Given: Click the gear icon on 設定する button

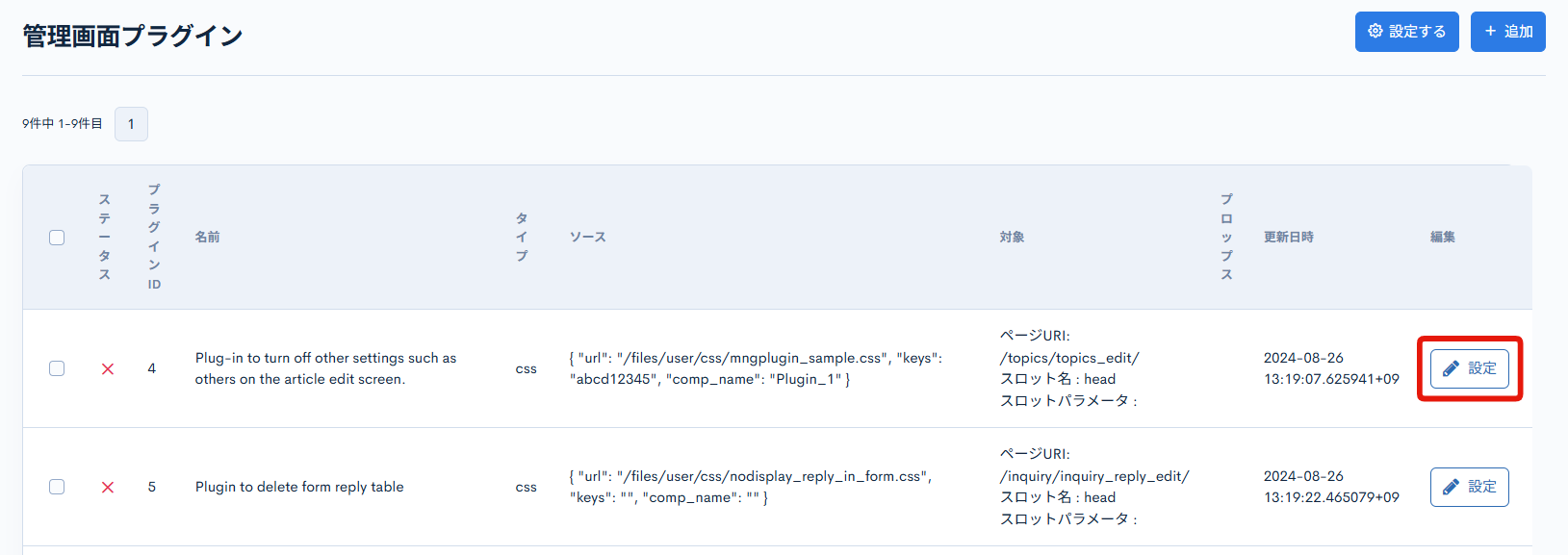Looking at the screenshot, I should point(1375,32).
